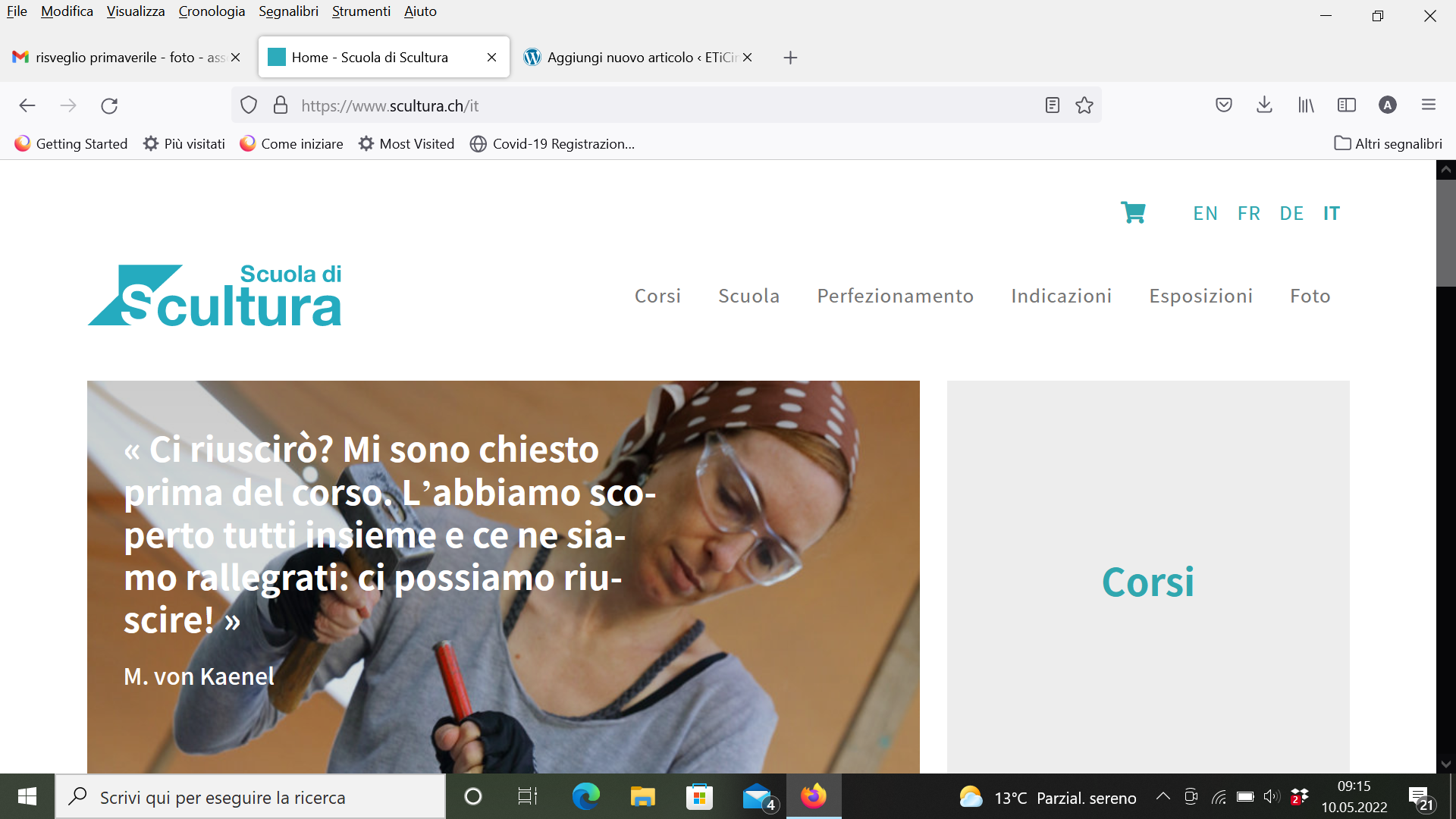Toggle reader view icon in address bar
Viewport: 1456px width, 819px height.
pyautogui.click(x=1053, y=105)
